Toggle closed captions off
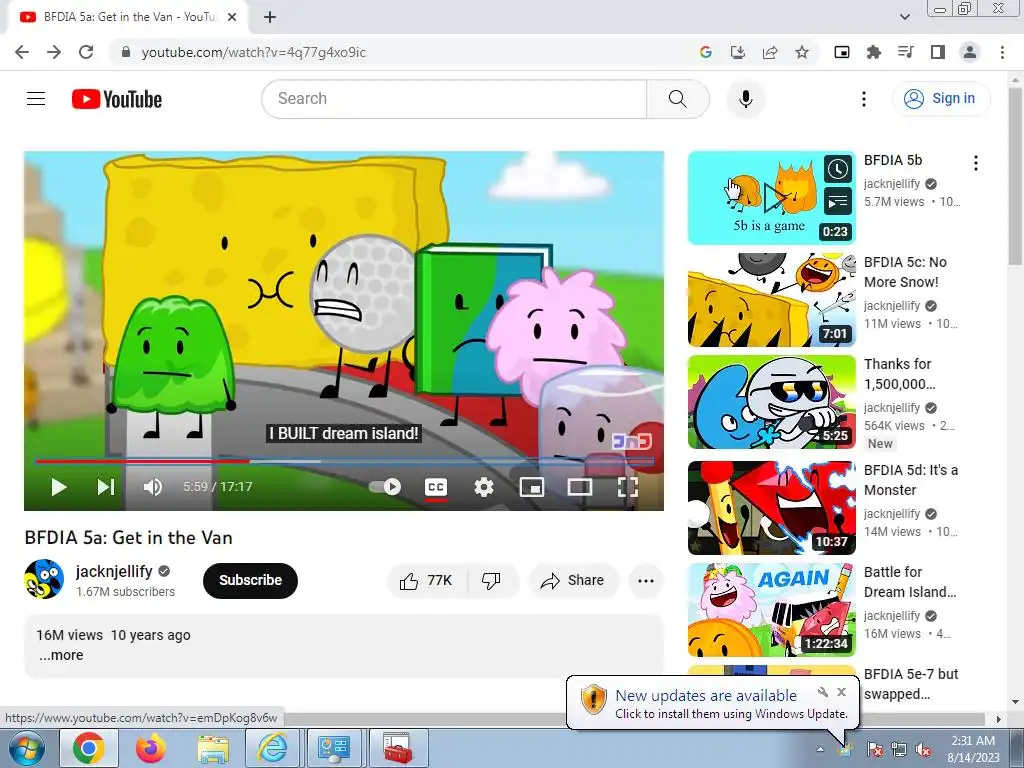 (436, 487)
